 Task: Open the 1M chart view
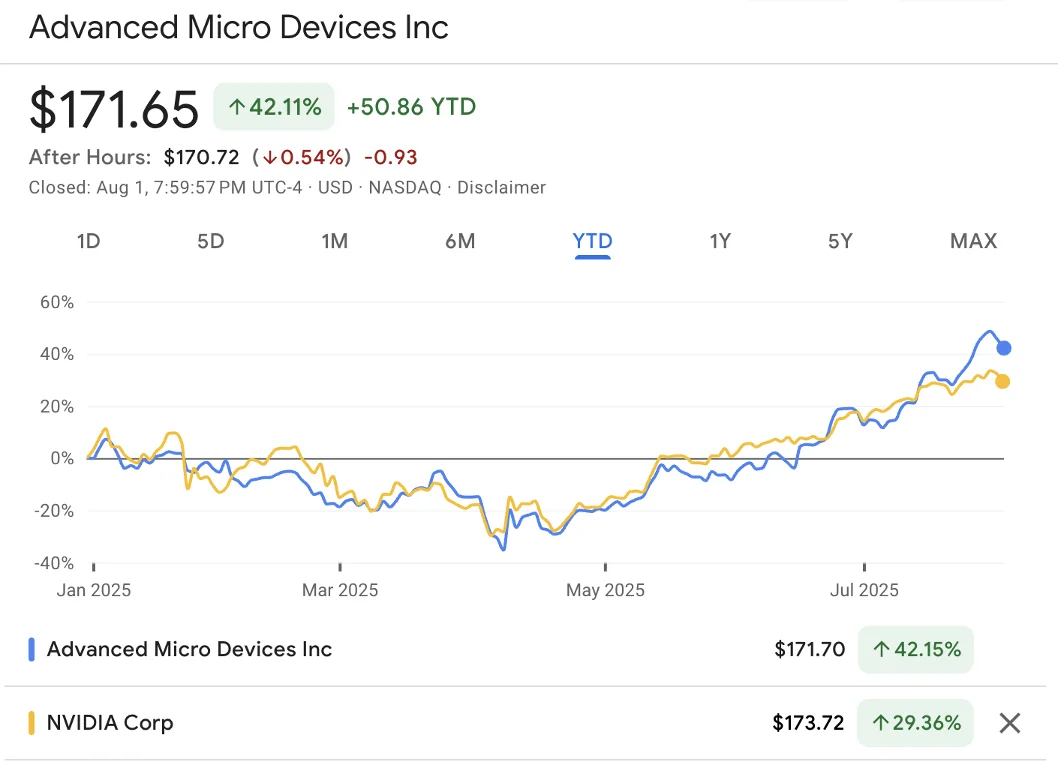point(335,241)
